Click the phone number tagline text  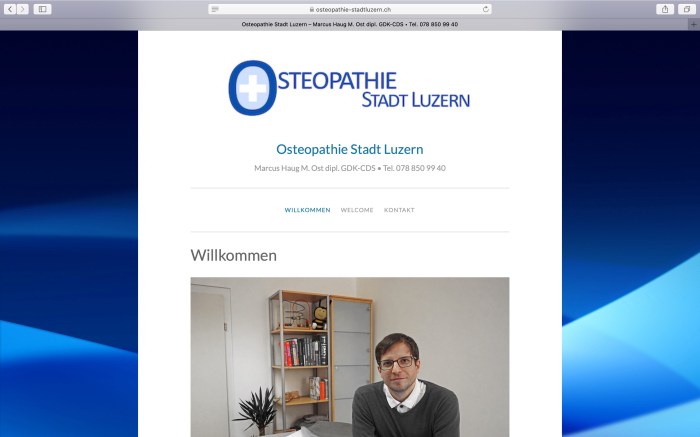tap(350, 168)
